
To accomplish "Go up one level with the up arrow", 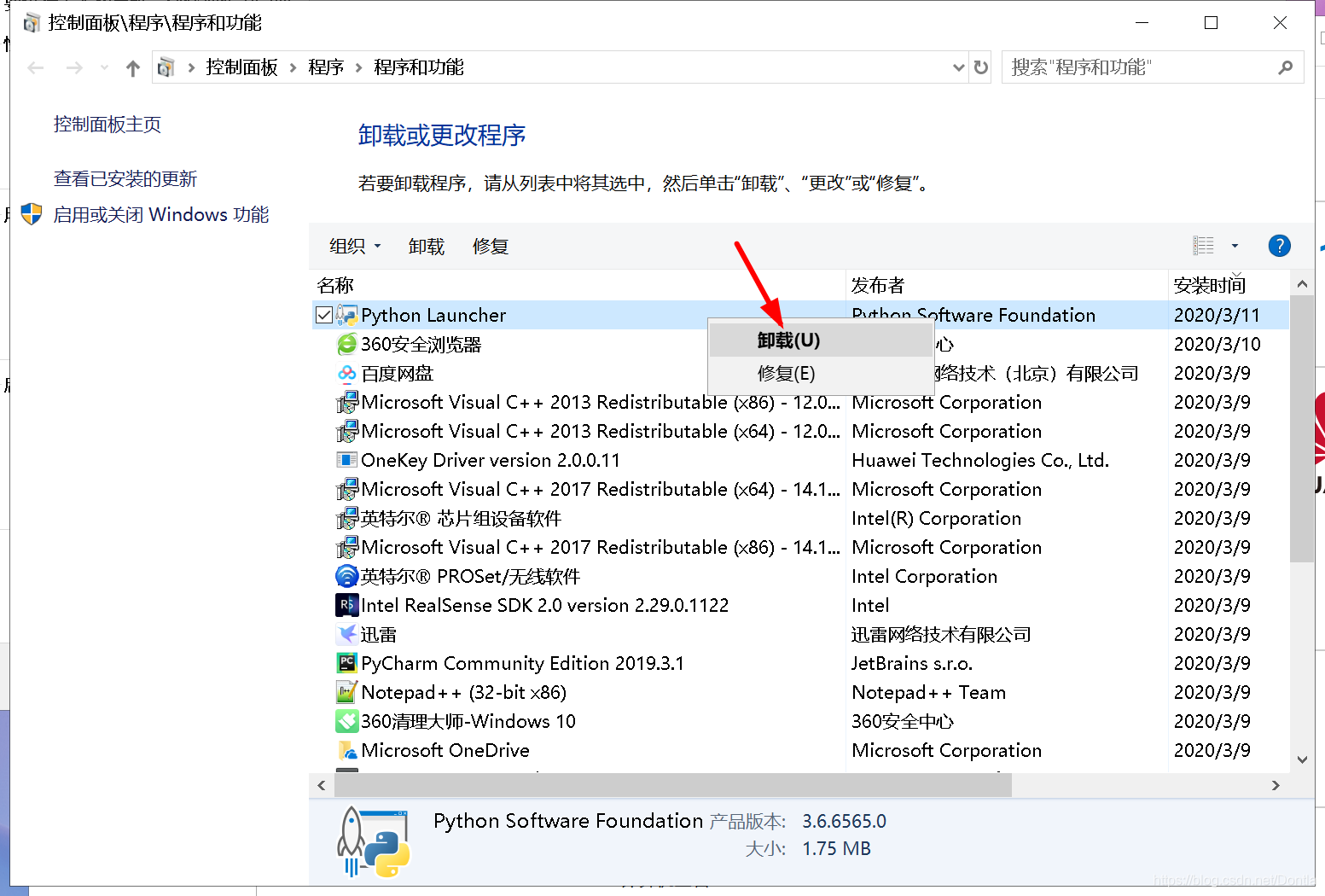I will (x=132, y=67).
